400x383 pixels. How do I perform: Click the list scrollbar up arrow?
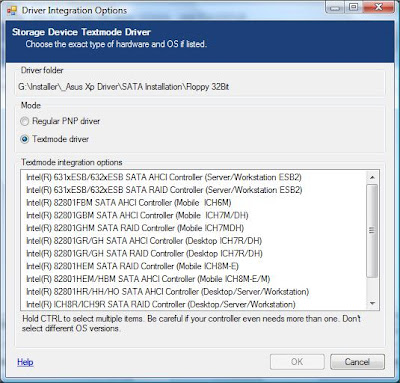pos(372,177)
